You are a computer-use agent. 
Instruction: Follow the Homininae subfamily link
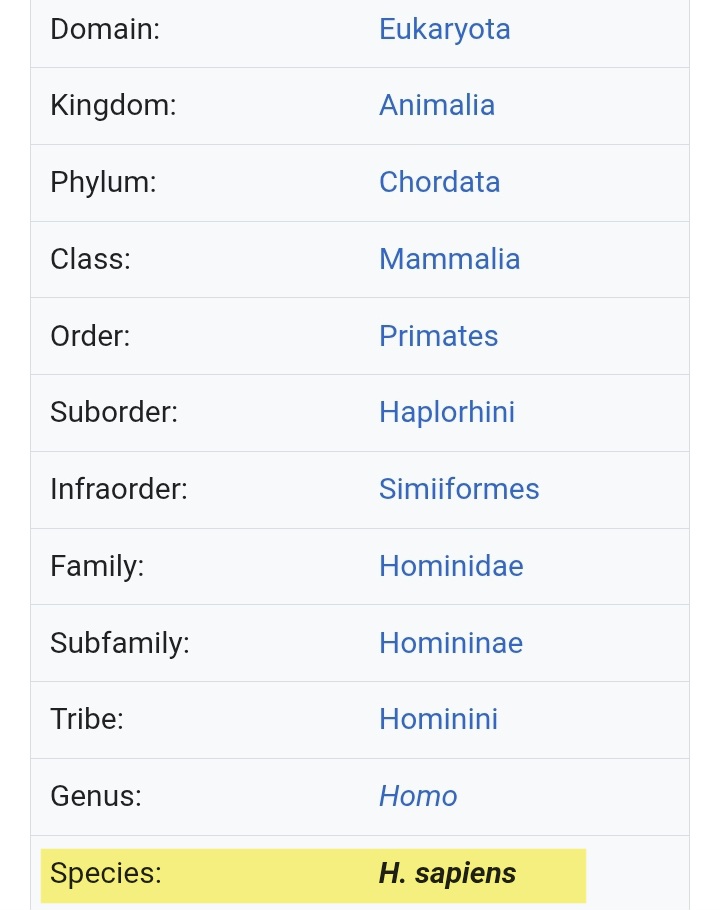point(451,642)
